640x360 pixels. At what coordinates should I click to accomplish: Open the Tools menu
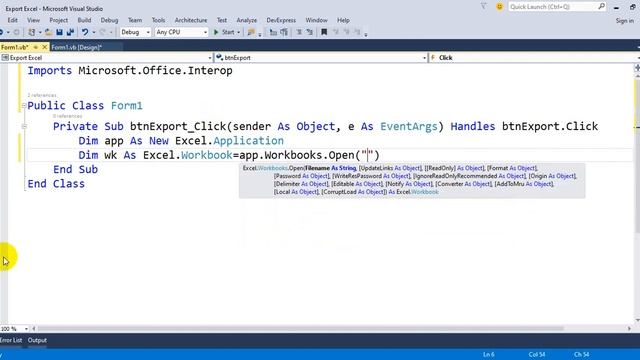[158, 20]
